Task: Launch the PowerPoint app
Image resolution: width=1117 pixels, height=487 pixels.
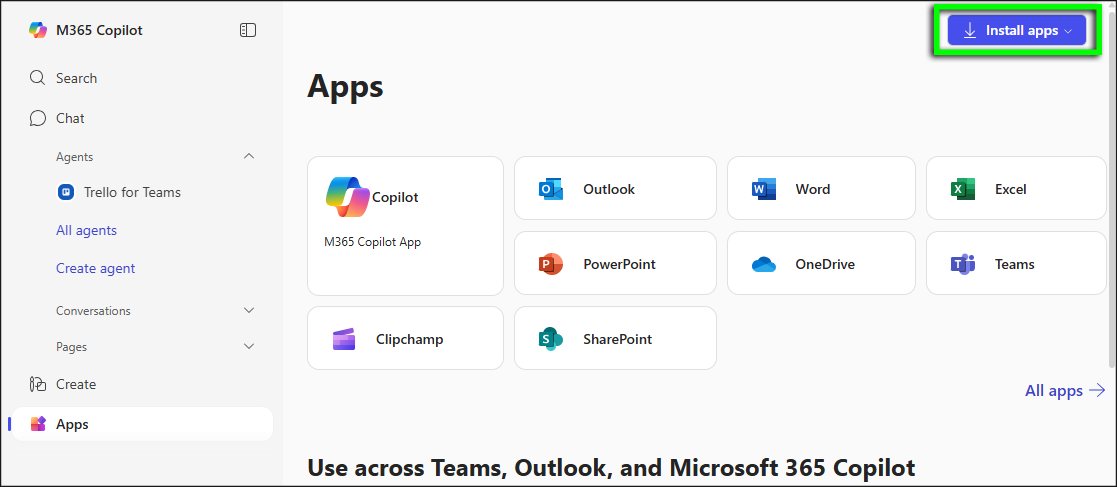Action: (x=614, y=264)
